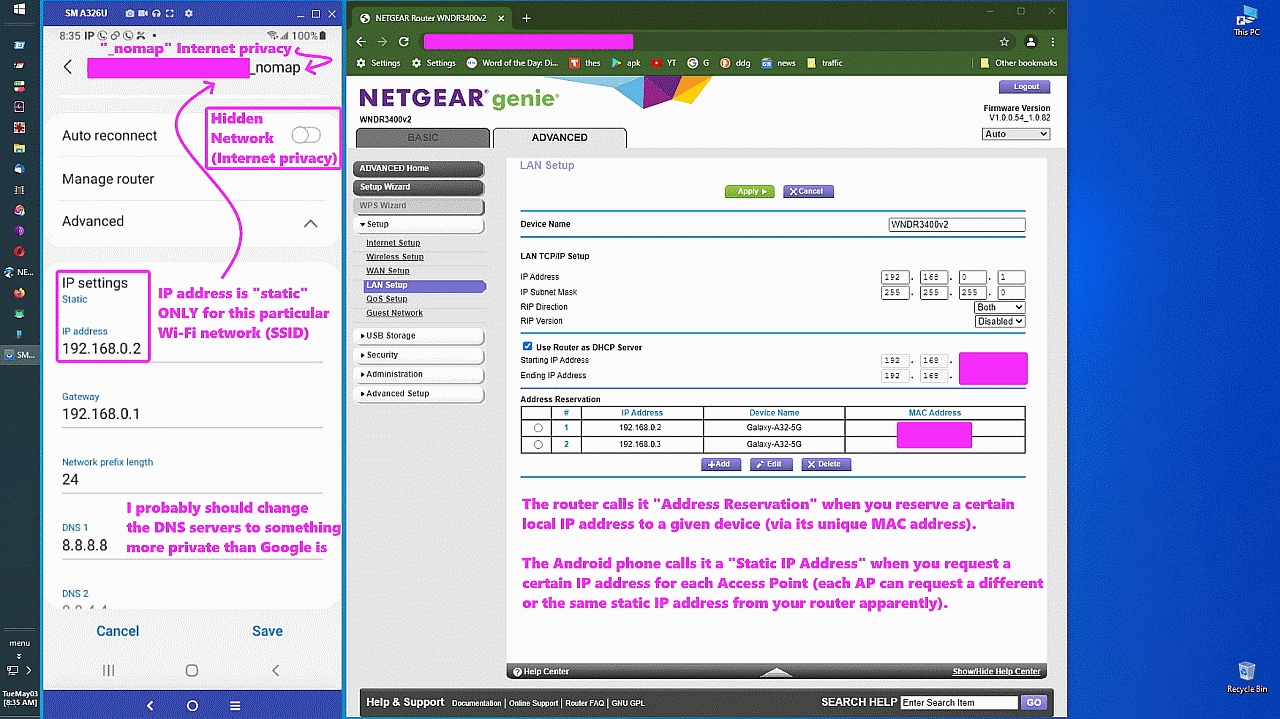
Task: Select address reservation row 192.168.0.2
Action: tap(539, 428)
